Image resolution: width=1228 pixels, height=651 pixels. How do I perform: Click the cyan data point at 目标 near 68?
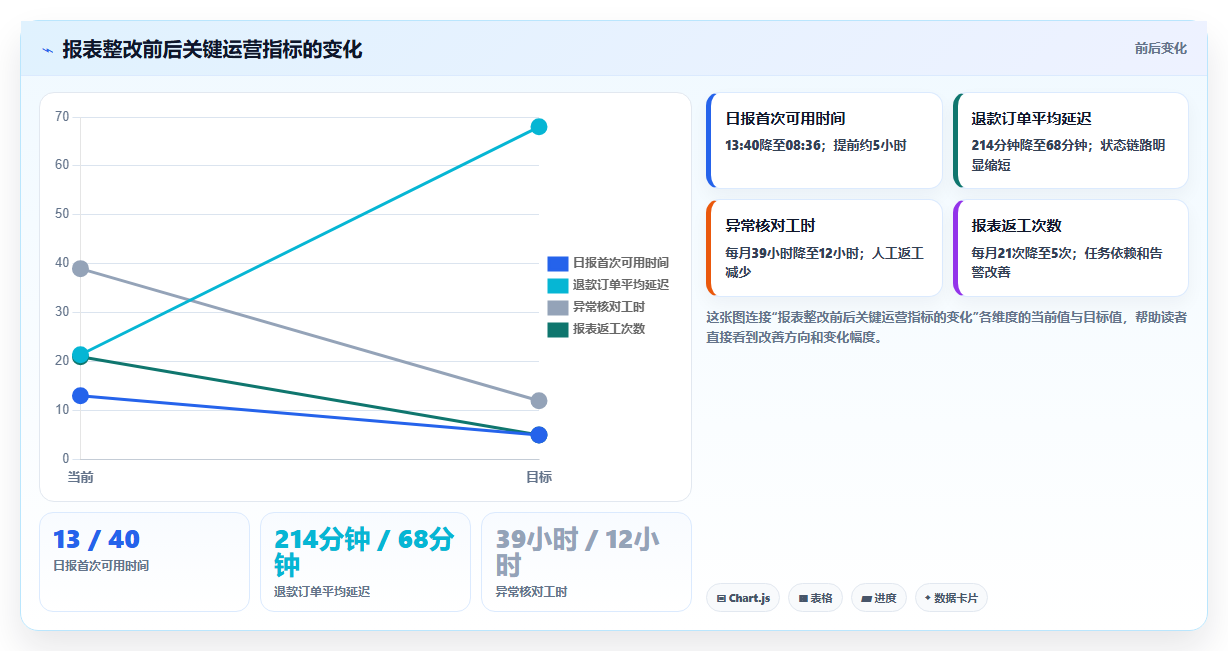tap(539, 127)
